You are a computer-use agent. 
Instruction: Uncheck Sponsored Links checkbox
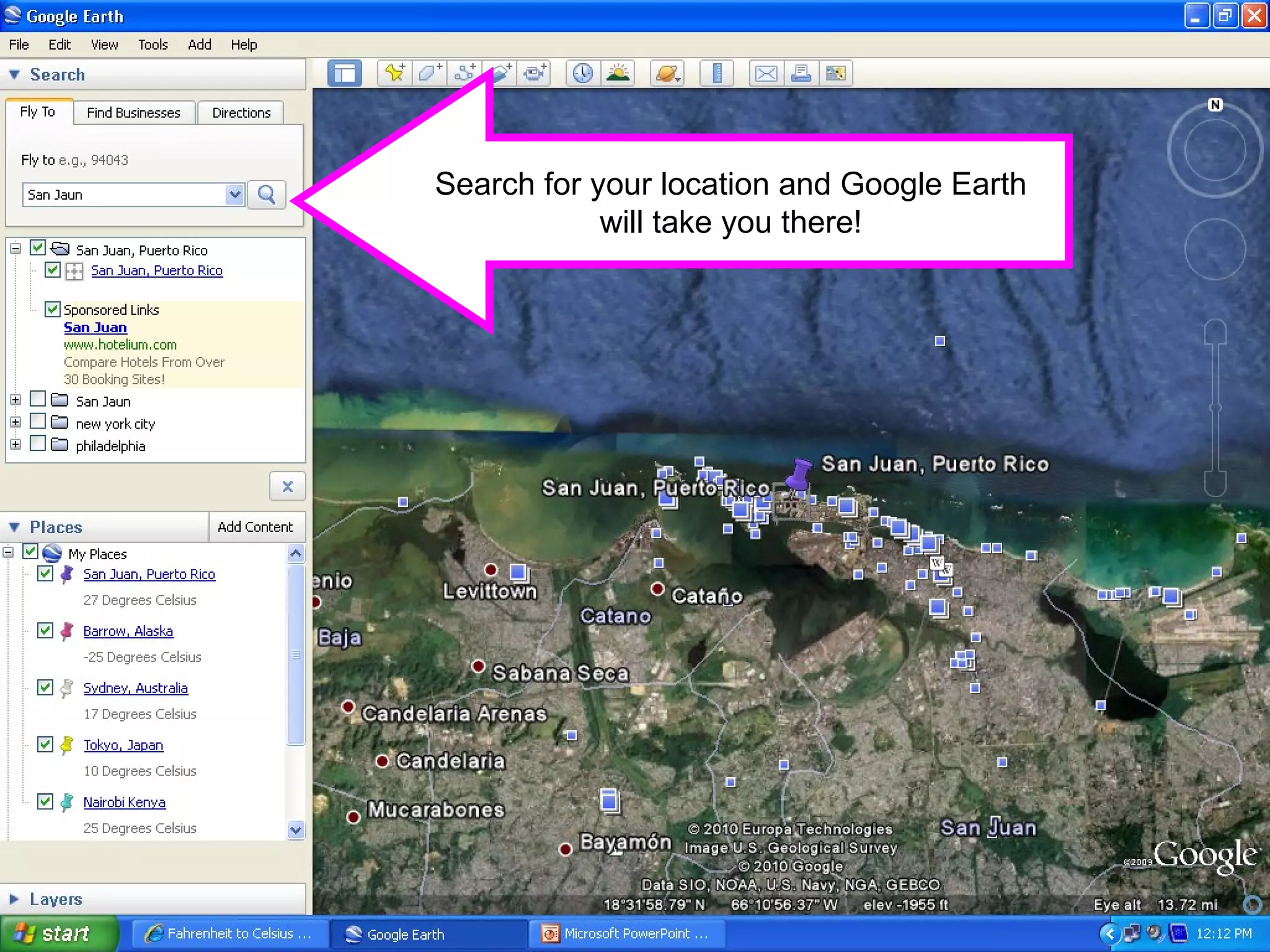pos(53,309)
